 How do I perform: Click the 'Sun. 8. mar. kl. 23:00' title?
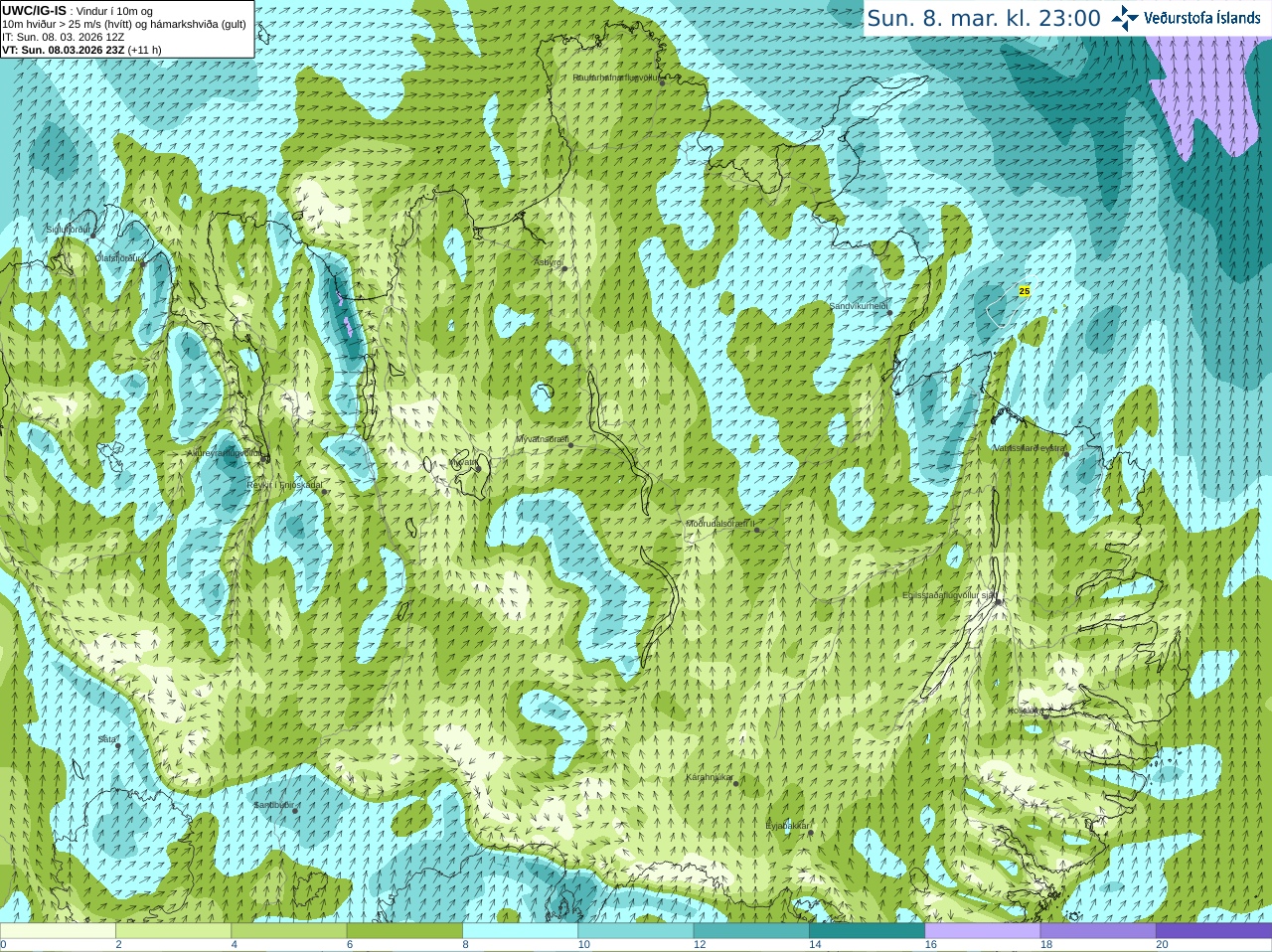984,18
